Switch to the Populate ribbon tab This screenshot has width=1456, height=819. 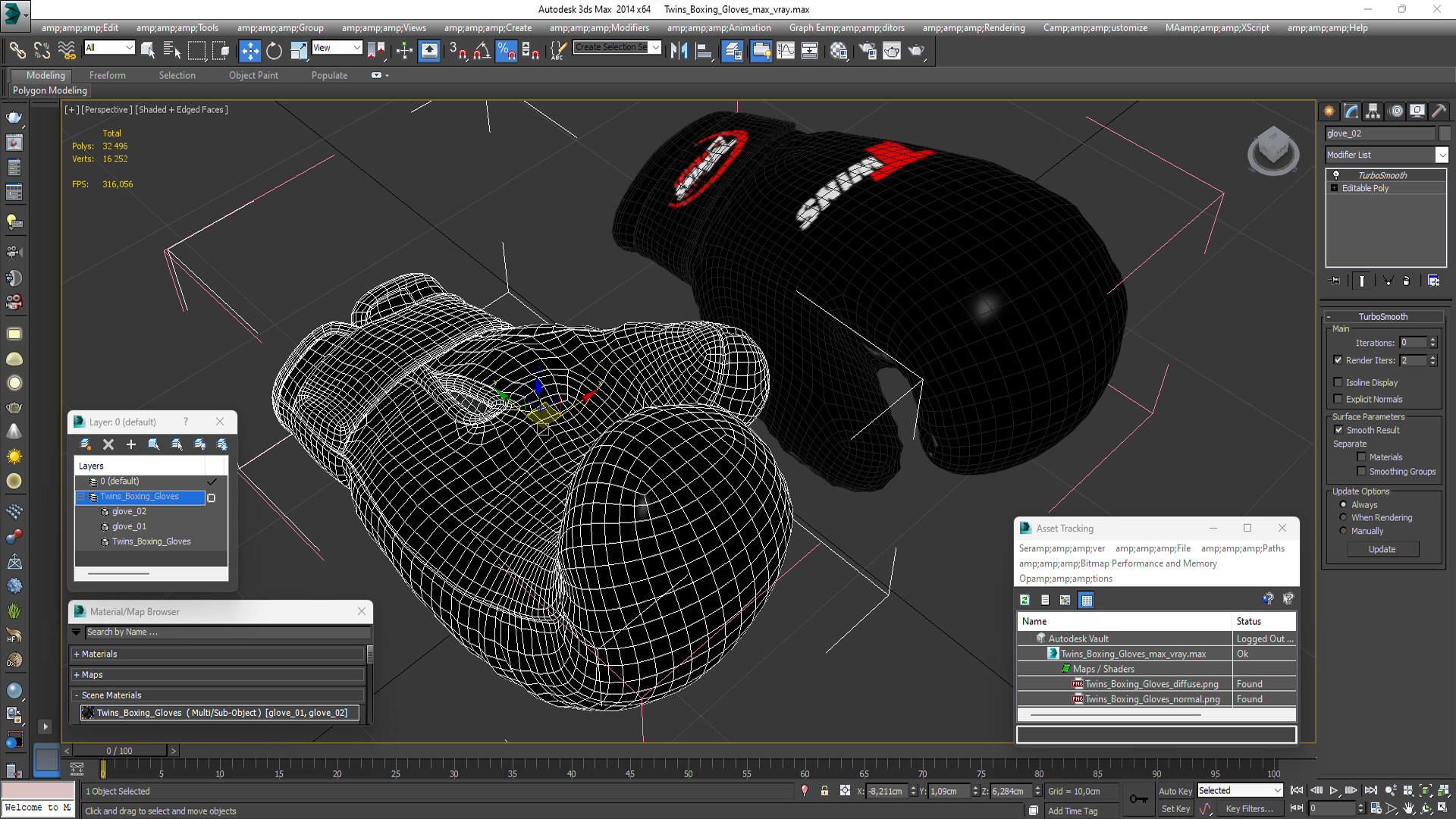click(x=329, y=75)
